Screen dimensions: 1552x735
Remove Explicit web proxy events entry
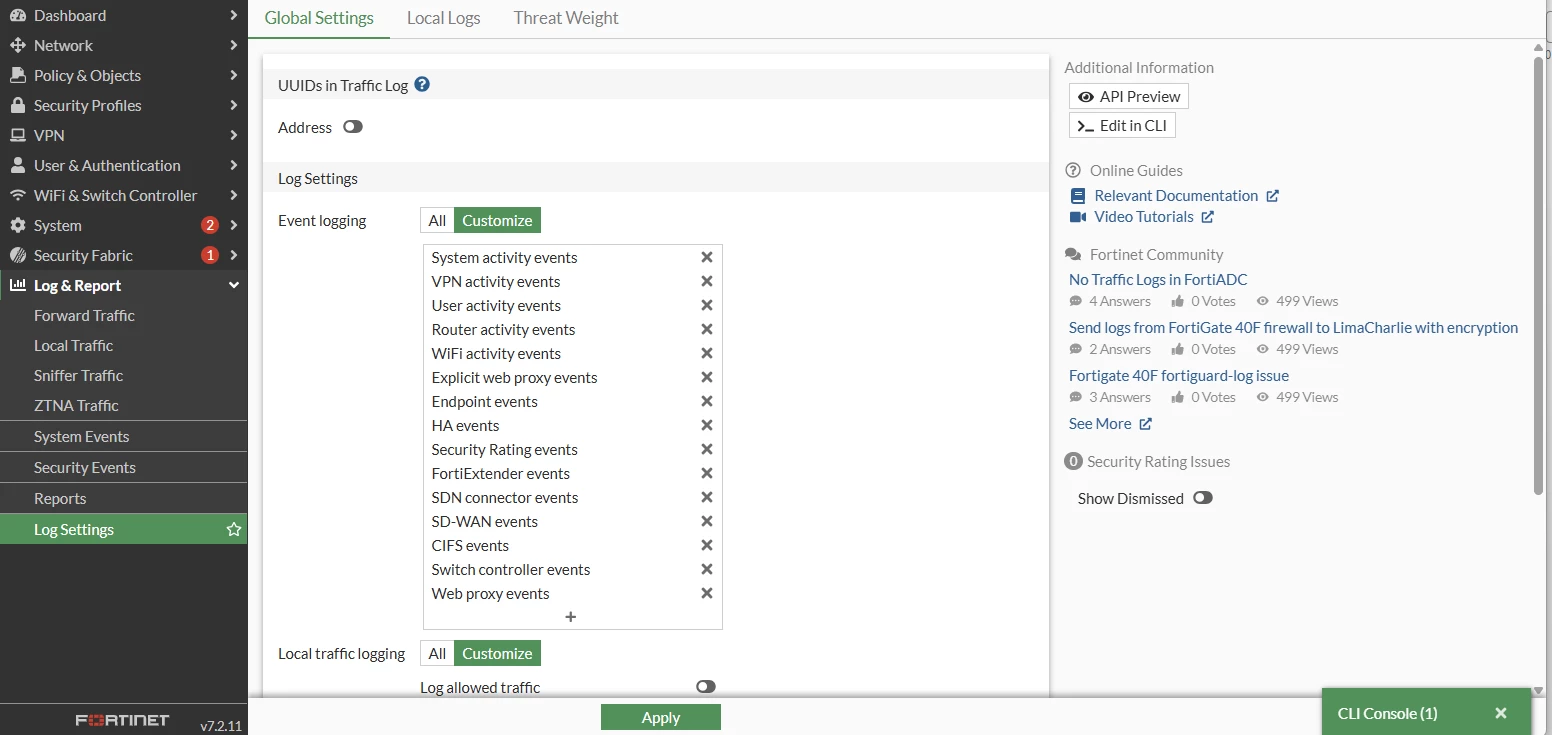point(706,377)
